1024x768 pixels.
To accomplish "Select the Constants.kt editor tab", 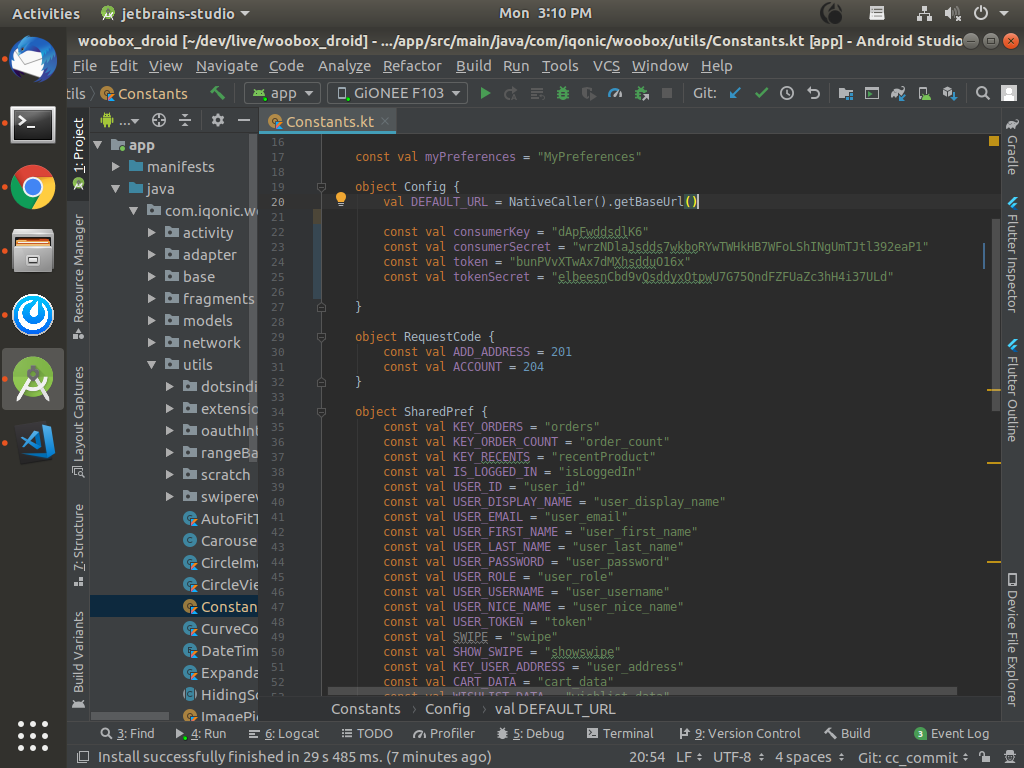I will [328, 121].
